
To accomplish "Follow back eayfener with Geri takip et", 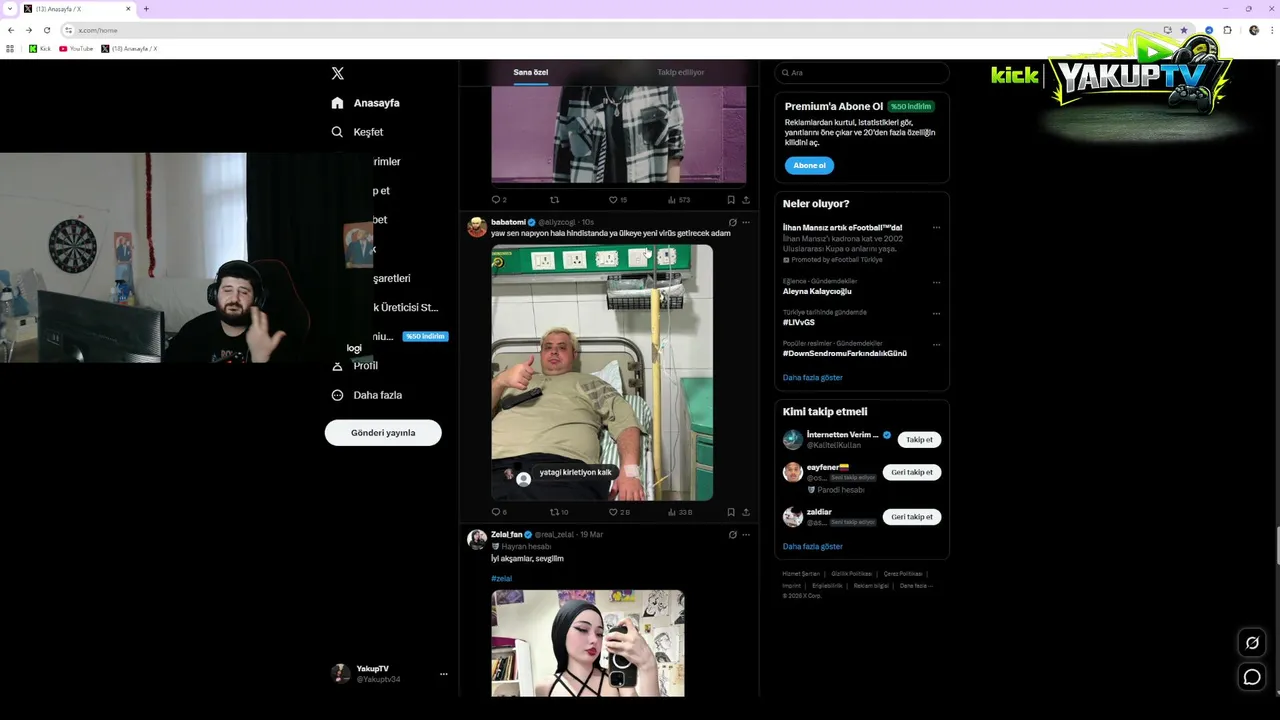I will (912, 472).
